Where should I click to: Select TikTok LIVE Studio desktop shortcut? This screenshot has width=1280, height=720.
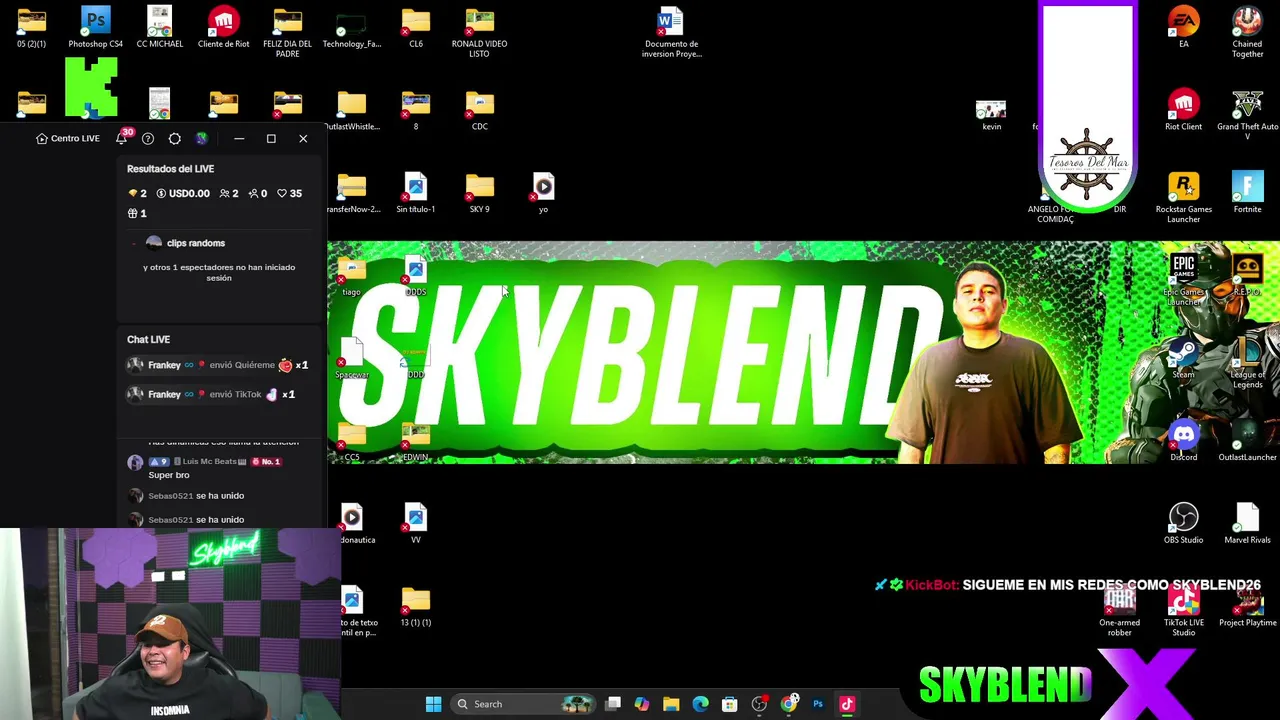point(1183,612)
